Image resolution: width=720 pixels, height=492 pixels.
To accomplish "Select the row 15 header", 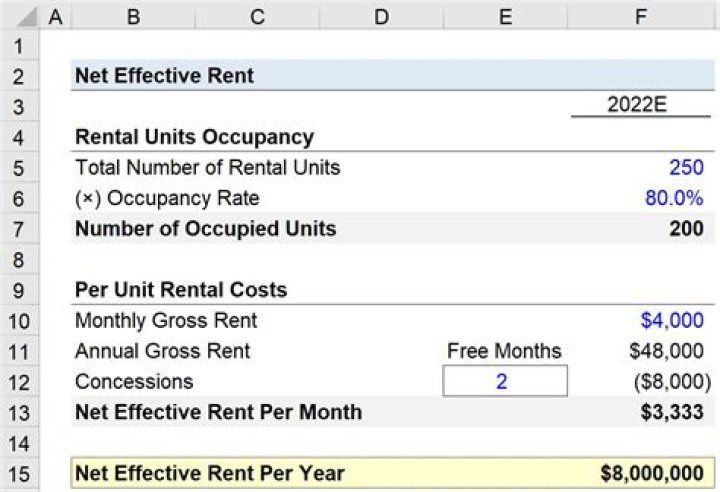I will pyautogui.click(x=20, y=473).
